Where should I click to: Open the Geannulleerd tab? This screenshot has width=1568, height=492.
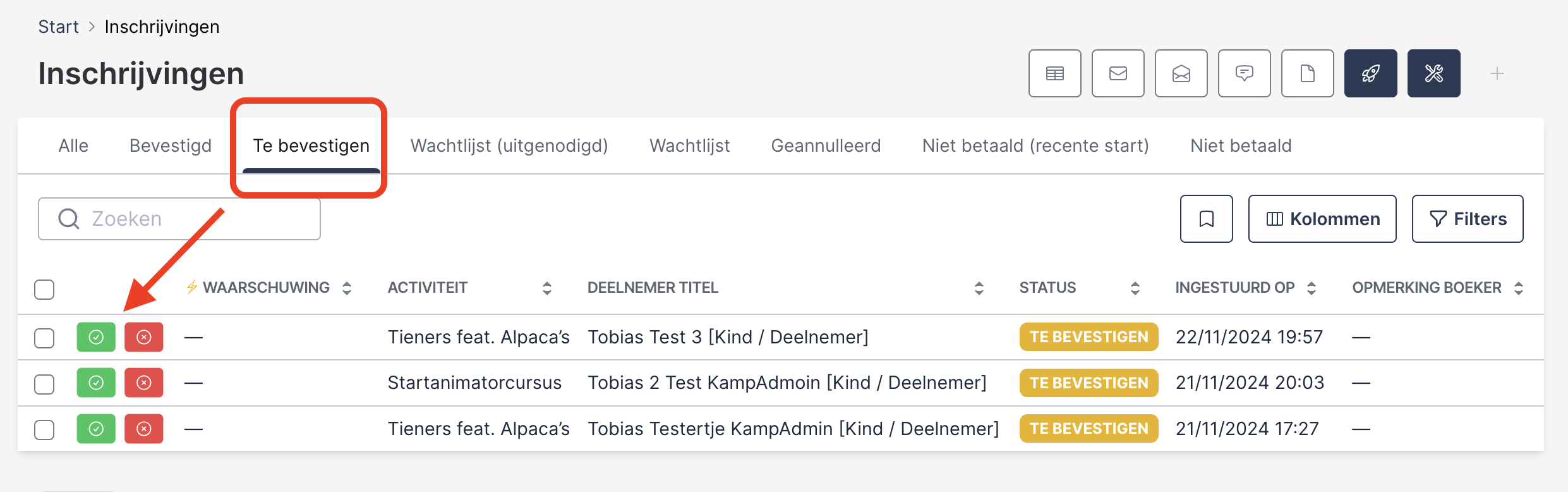point(826,145)
